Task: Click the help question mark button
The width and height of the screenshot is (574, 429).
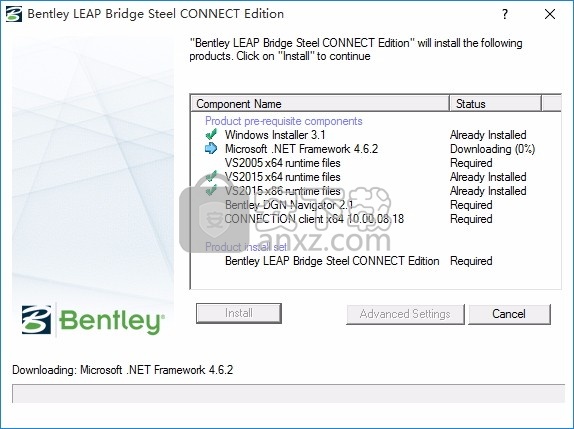Action: coord(505,14)
